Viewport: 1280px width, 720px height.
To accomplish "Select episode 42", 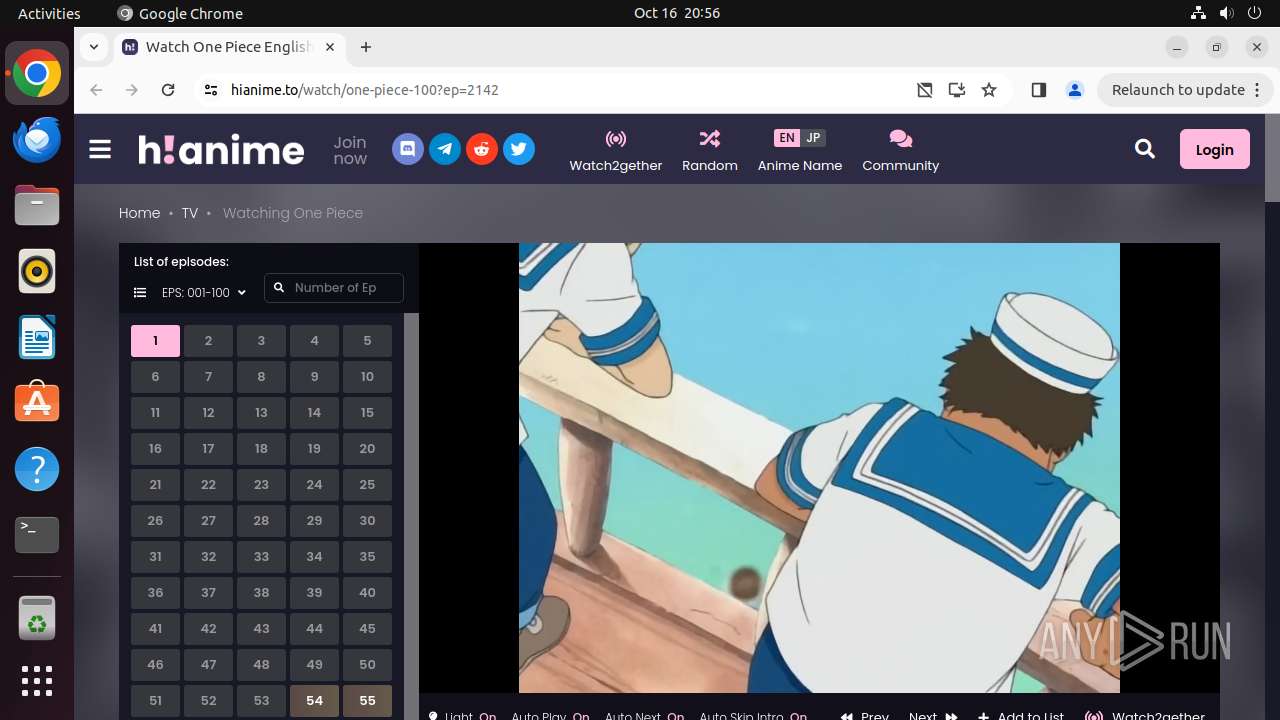I will click(208, 629).
